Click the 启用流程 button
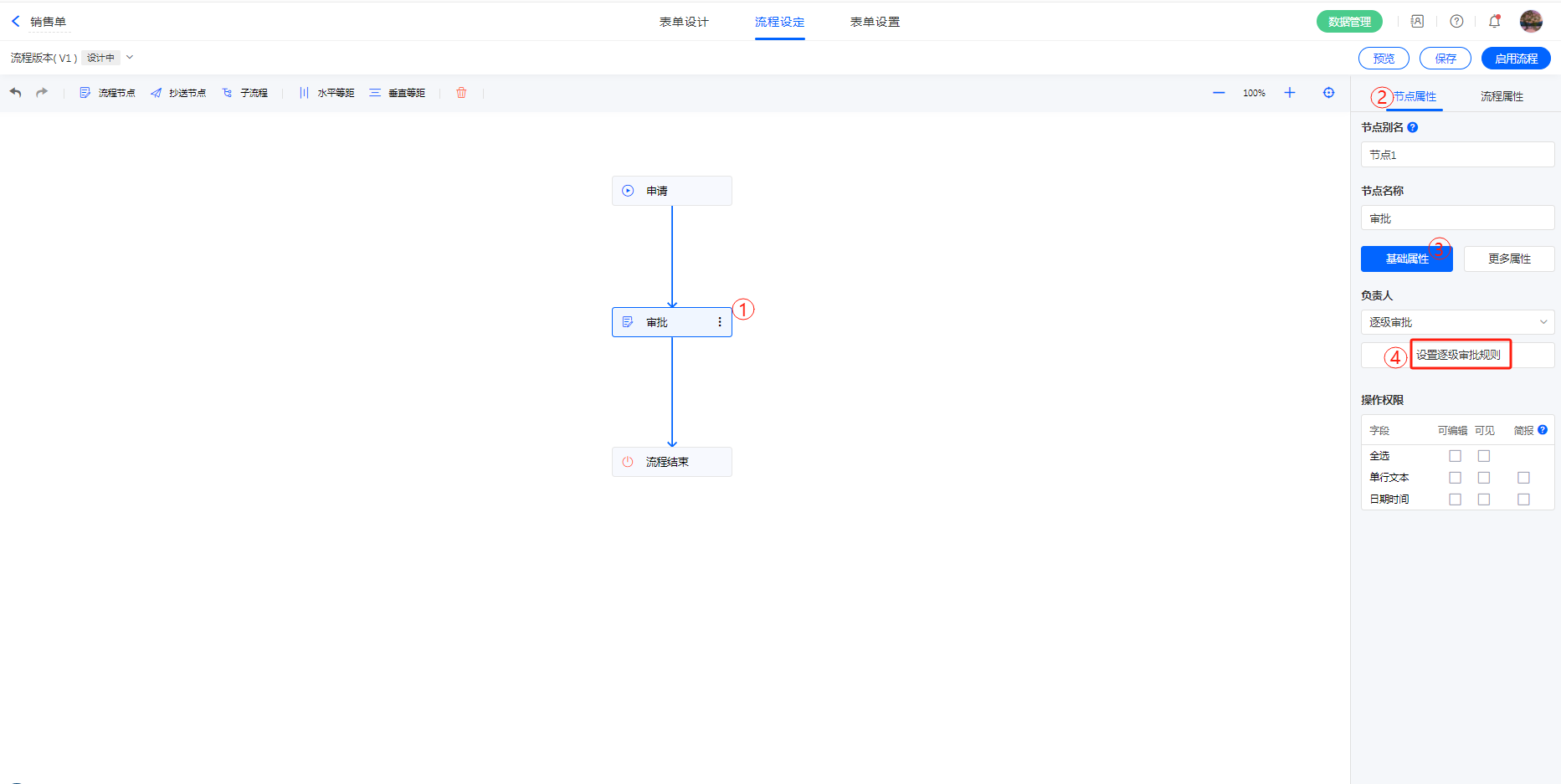This screenshot has height=784, width=1561. tap(1516, 59)
